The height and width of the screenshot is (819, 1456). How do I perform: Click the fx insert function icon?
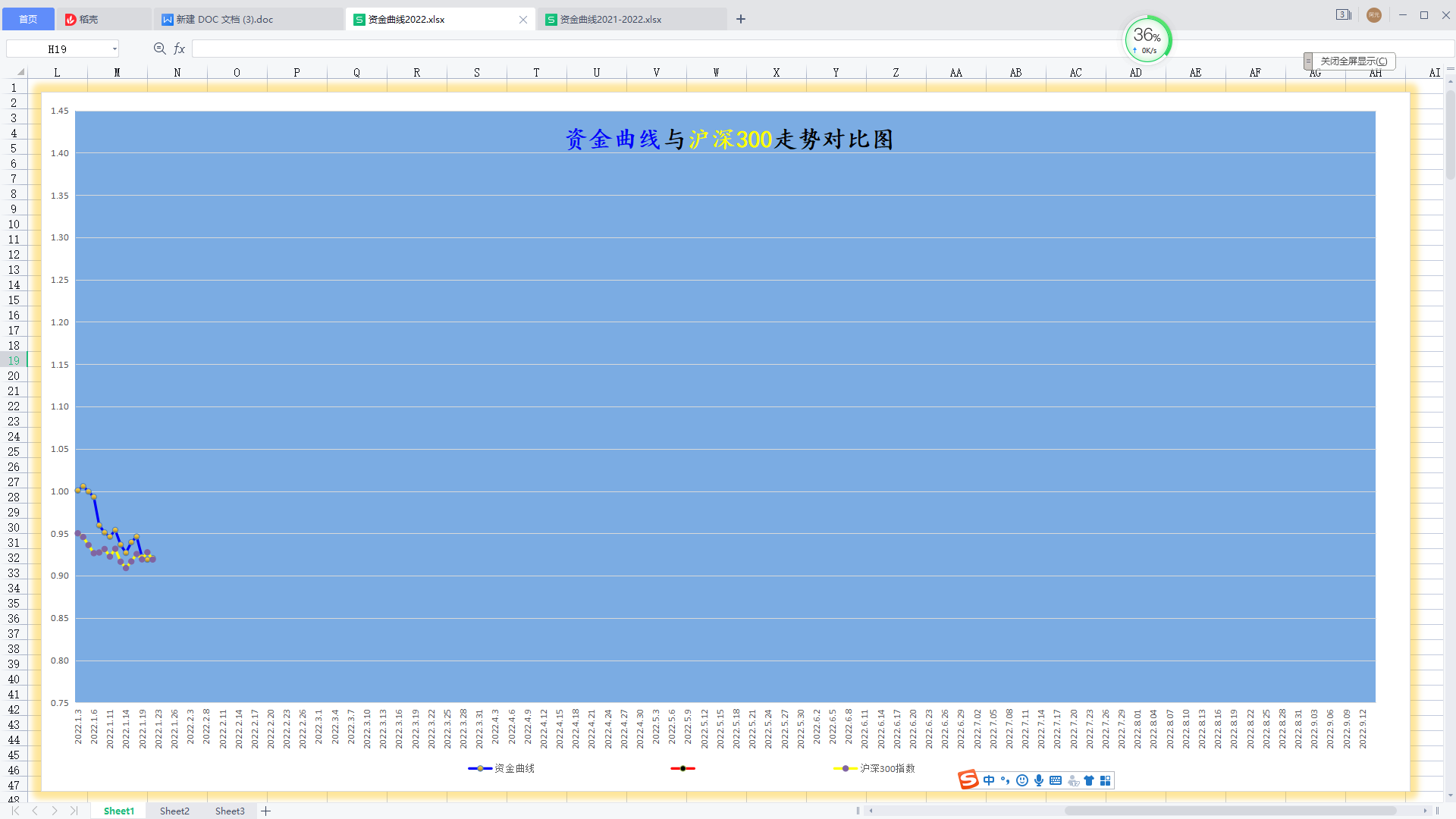pos(180,49)
